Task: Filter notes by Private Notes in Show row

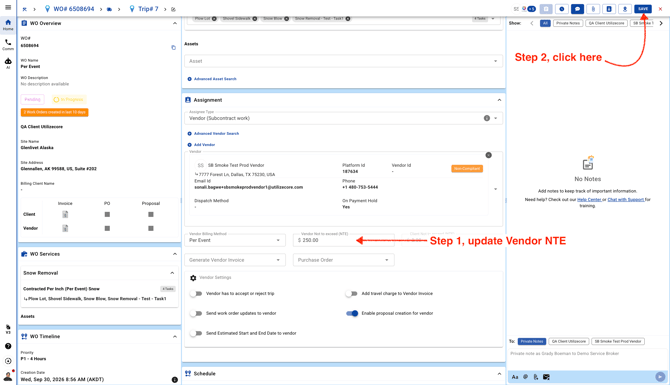Action: point(568,23)
